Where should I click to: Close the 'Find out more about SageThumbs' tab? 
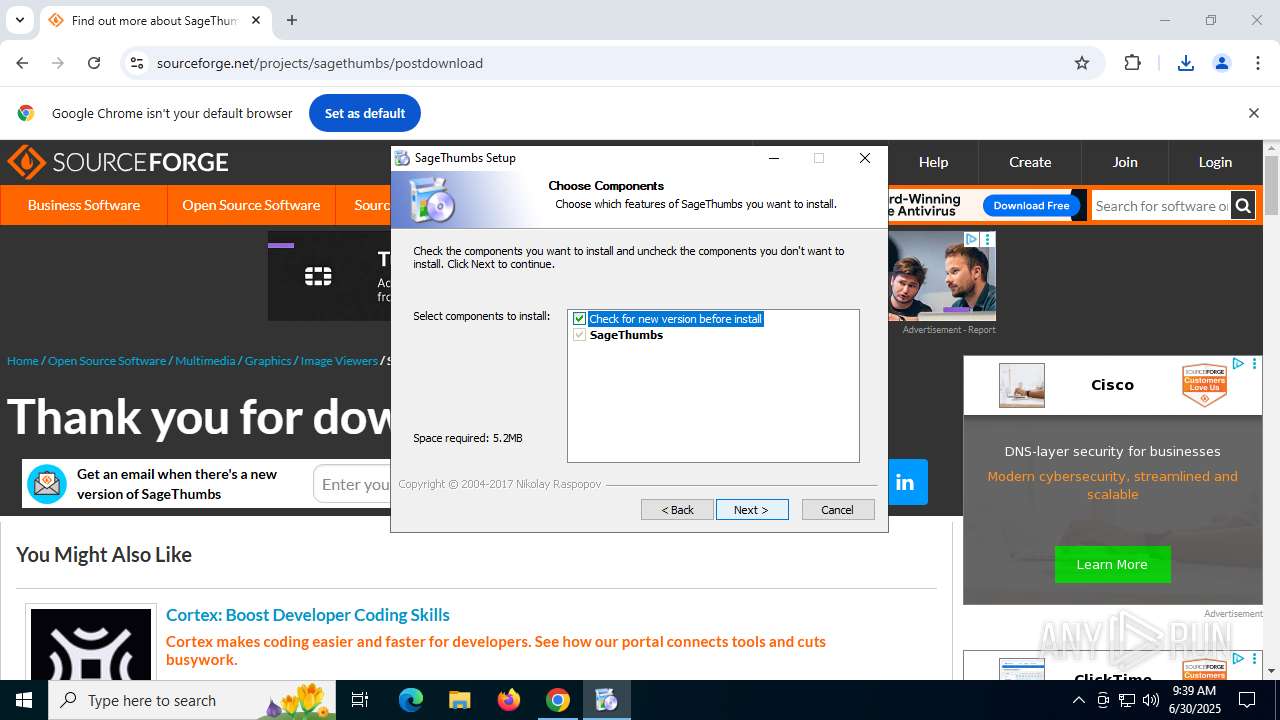point(256,20)
